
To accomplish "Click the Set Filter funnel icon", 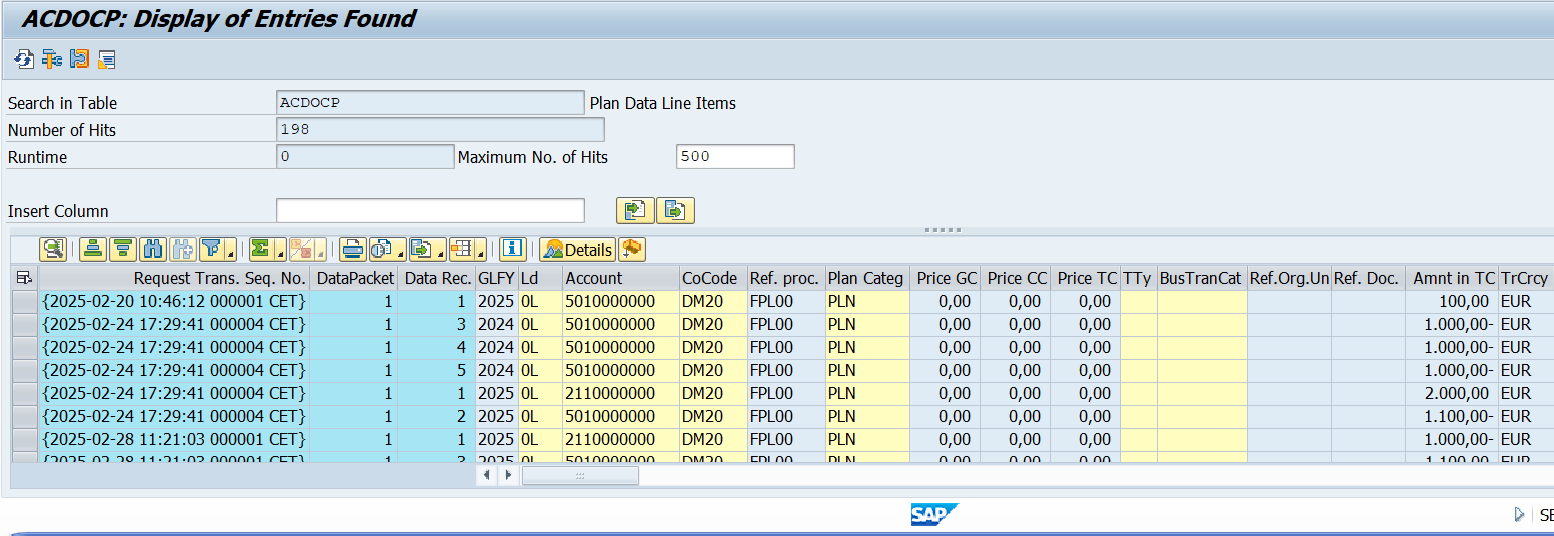I will click(212, 250).
